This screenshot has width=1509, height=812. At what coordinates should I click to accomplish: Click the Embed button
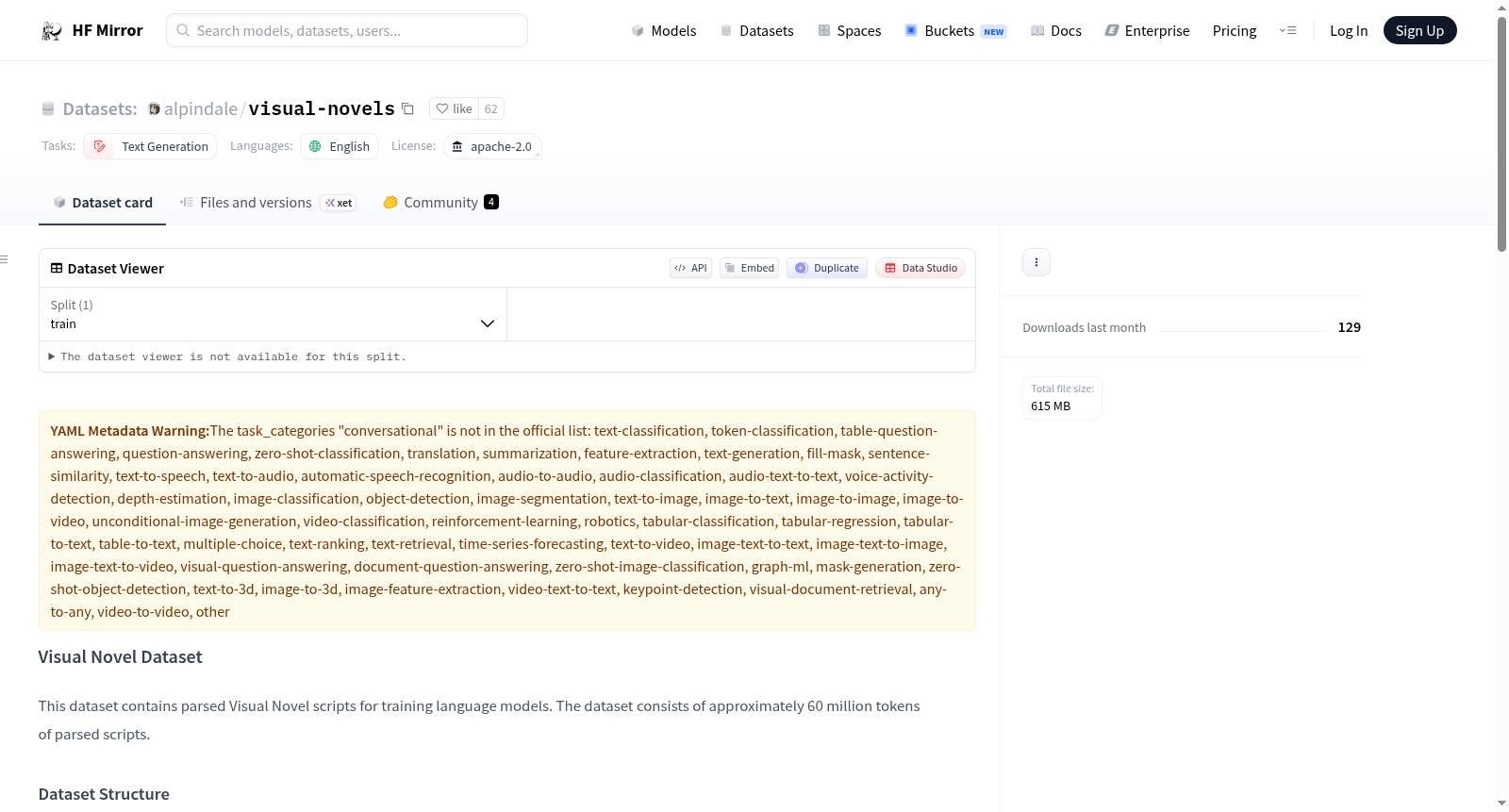[x=749, y=268]
